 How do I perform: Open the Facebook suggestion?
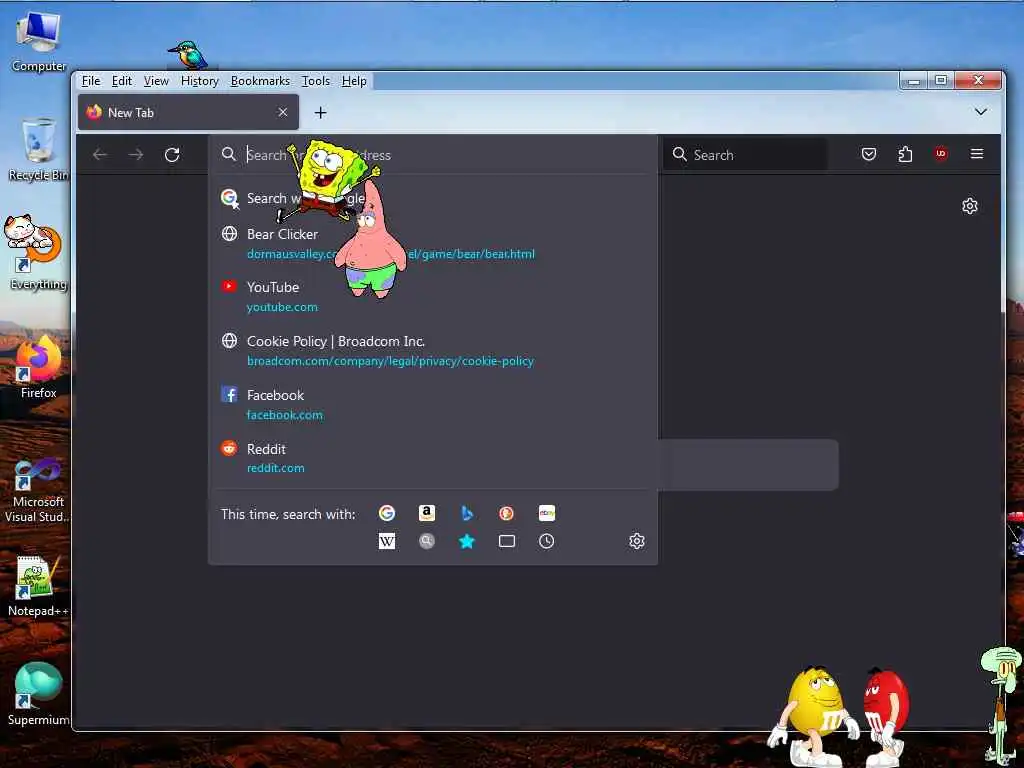point(433,404)
